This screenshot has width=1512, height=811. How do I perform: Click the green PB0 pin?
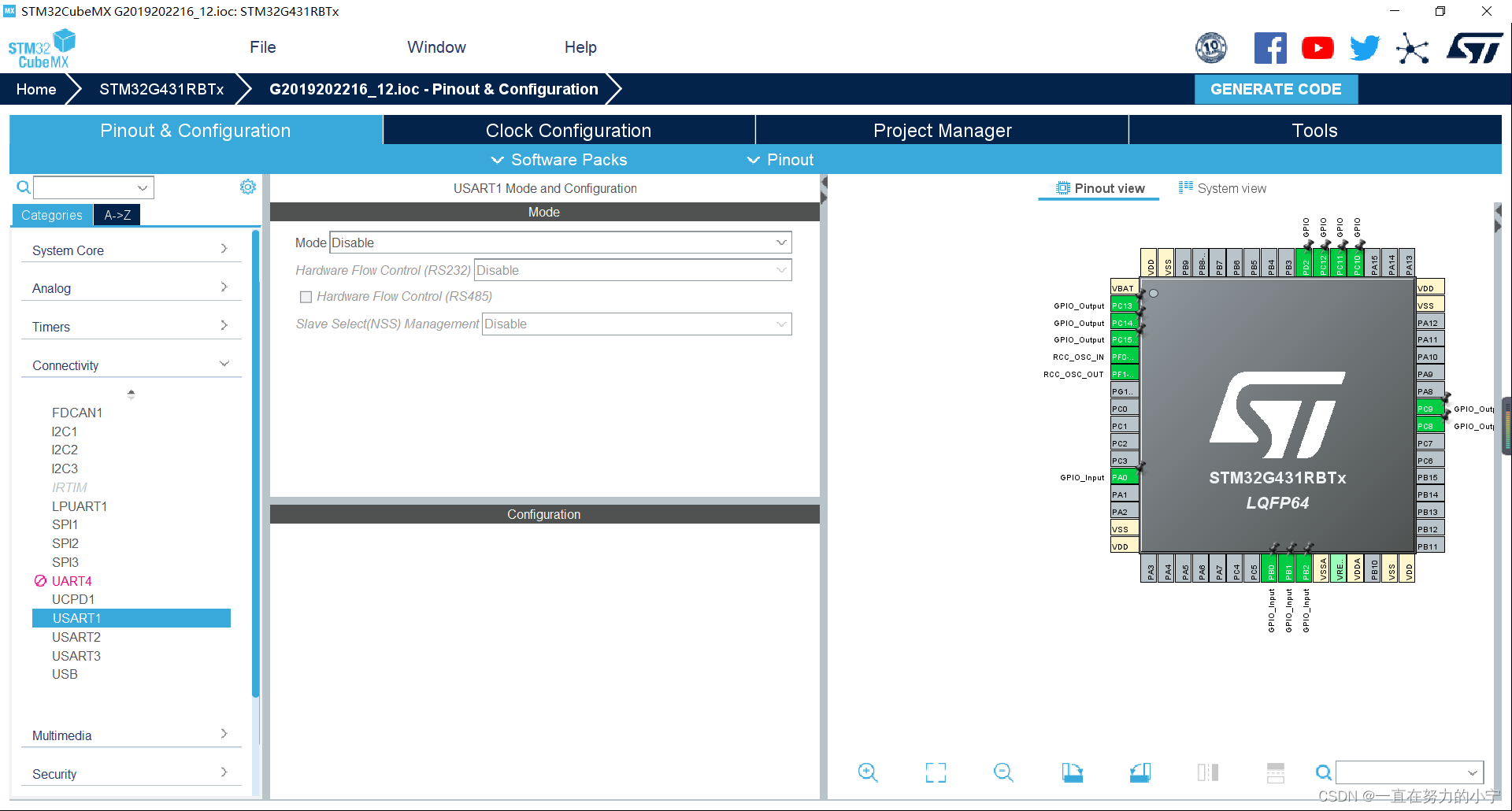coord(1271,568)
